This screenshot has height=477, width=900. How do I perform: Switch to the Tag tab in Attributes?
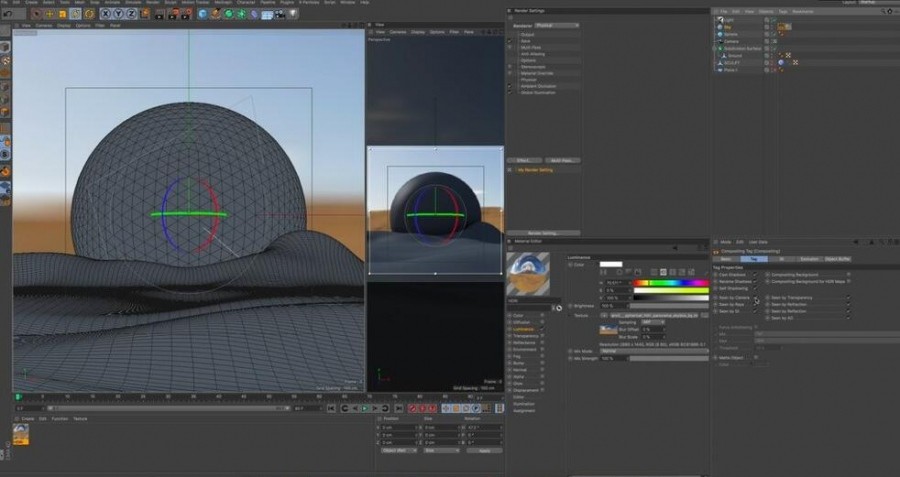coord(754,259)
